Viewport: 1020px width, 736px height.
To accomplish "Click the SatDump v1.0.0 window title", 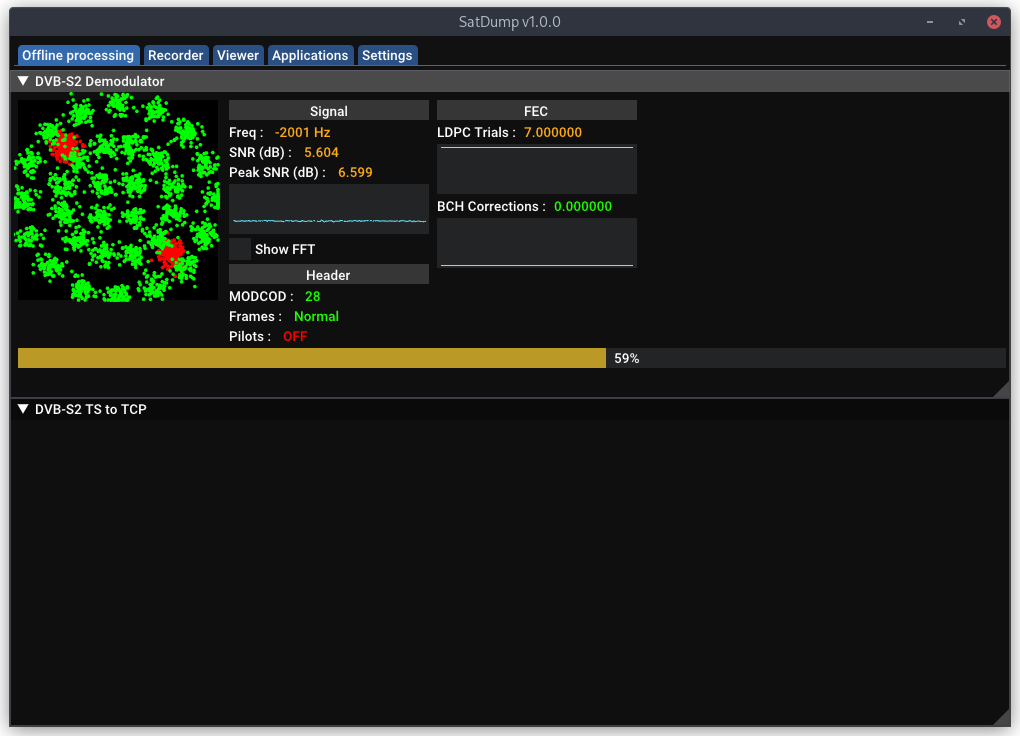I will (509, 22).
